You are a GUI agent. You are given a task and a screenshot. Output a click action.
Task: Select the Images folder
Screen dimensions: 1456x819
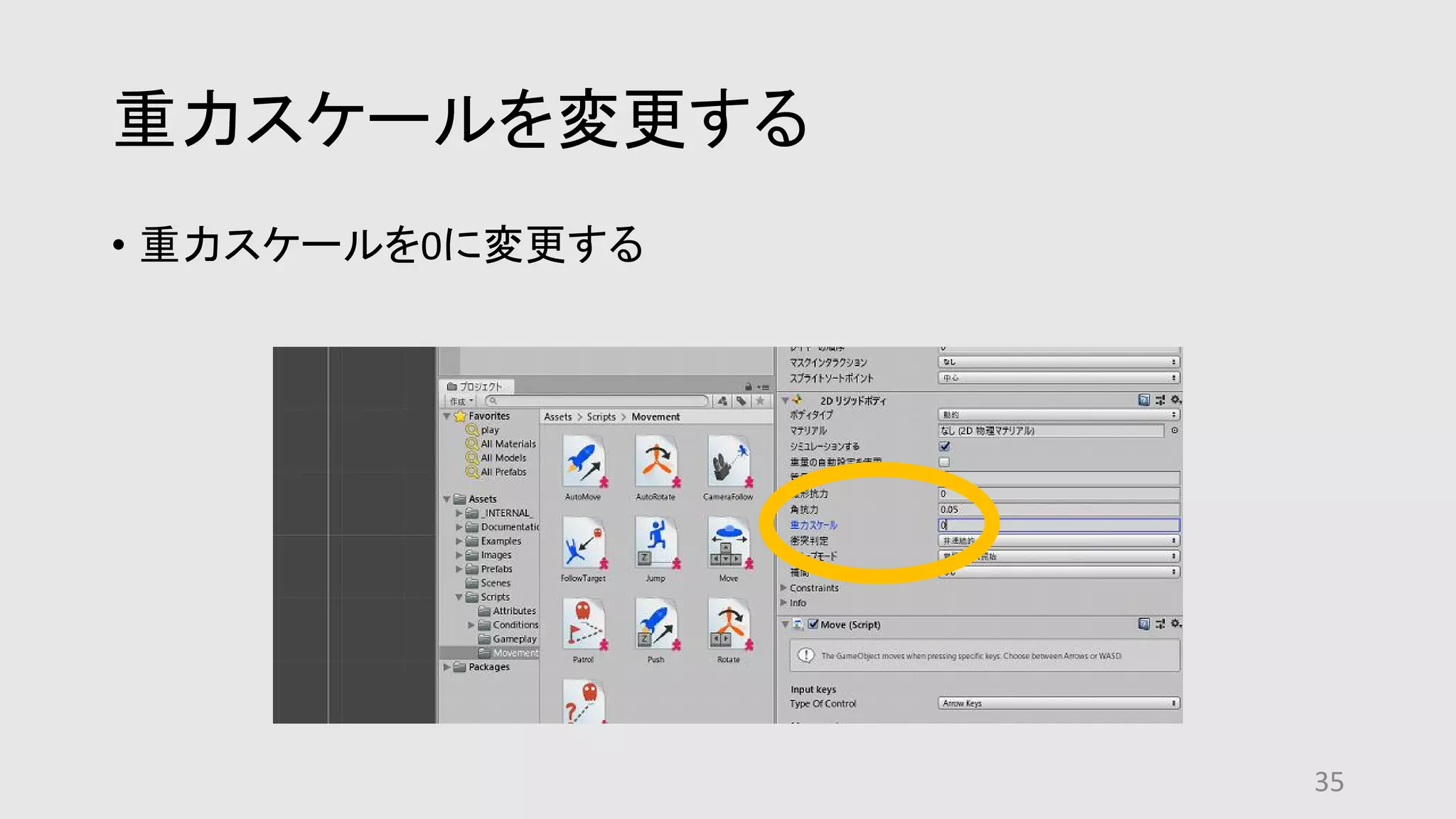[489, 555]
